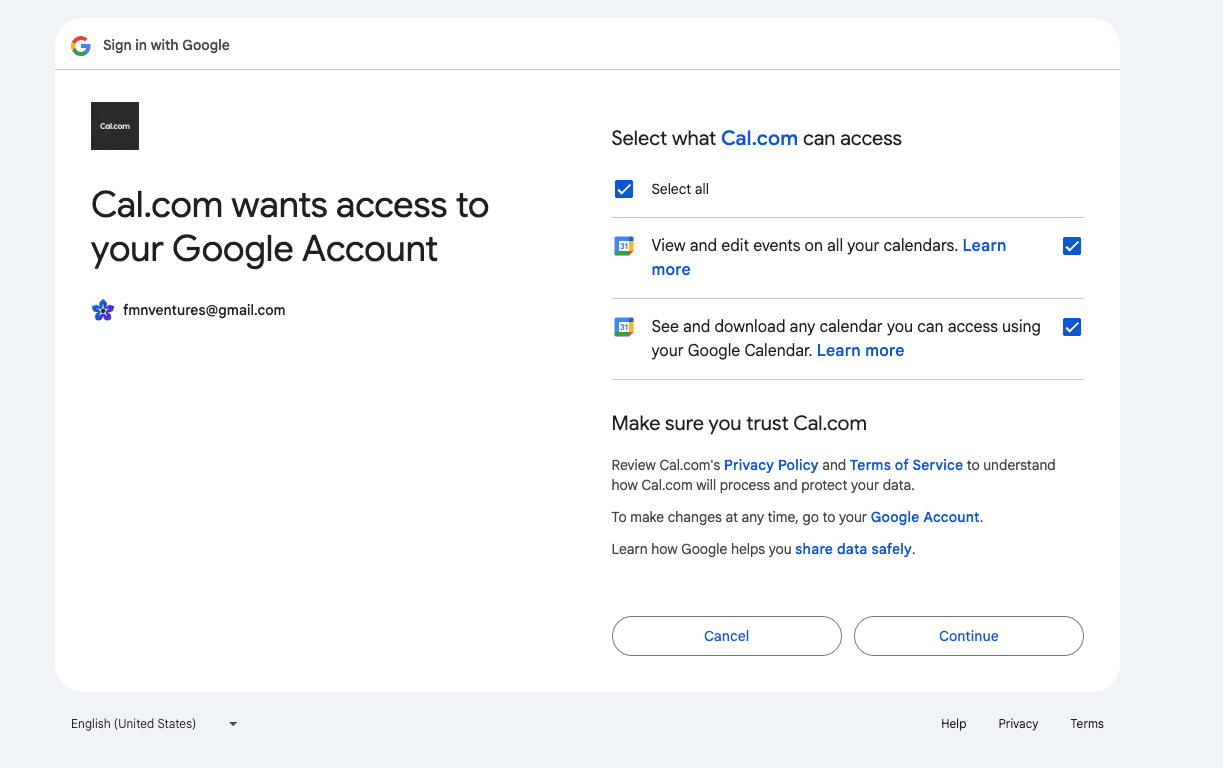
Task: Click the Calendar icon beside see and download permission
Action: (x=624, y=327)
